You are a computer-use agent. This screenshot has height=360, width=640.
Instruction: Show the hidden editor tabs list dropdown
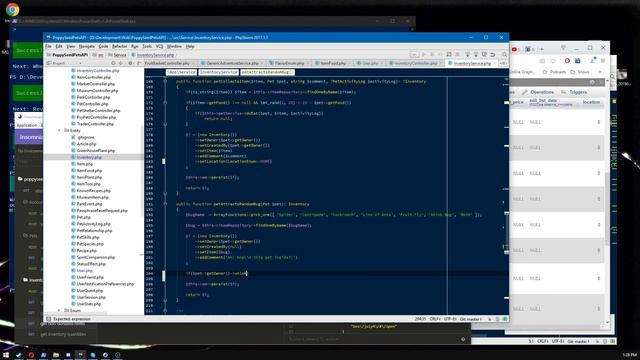(503, 63)
